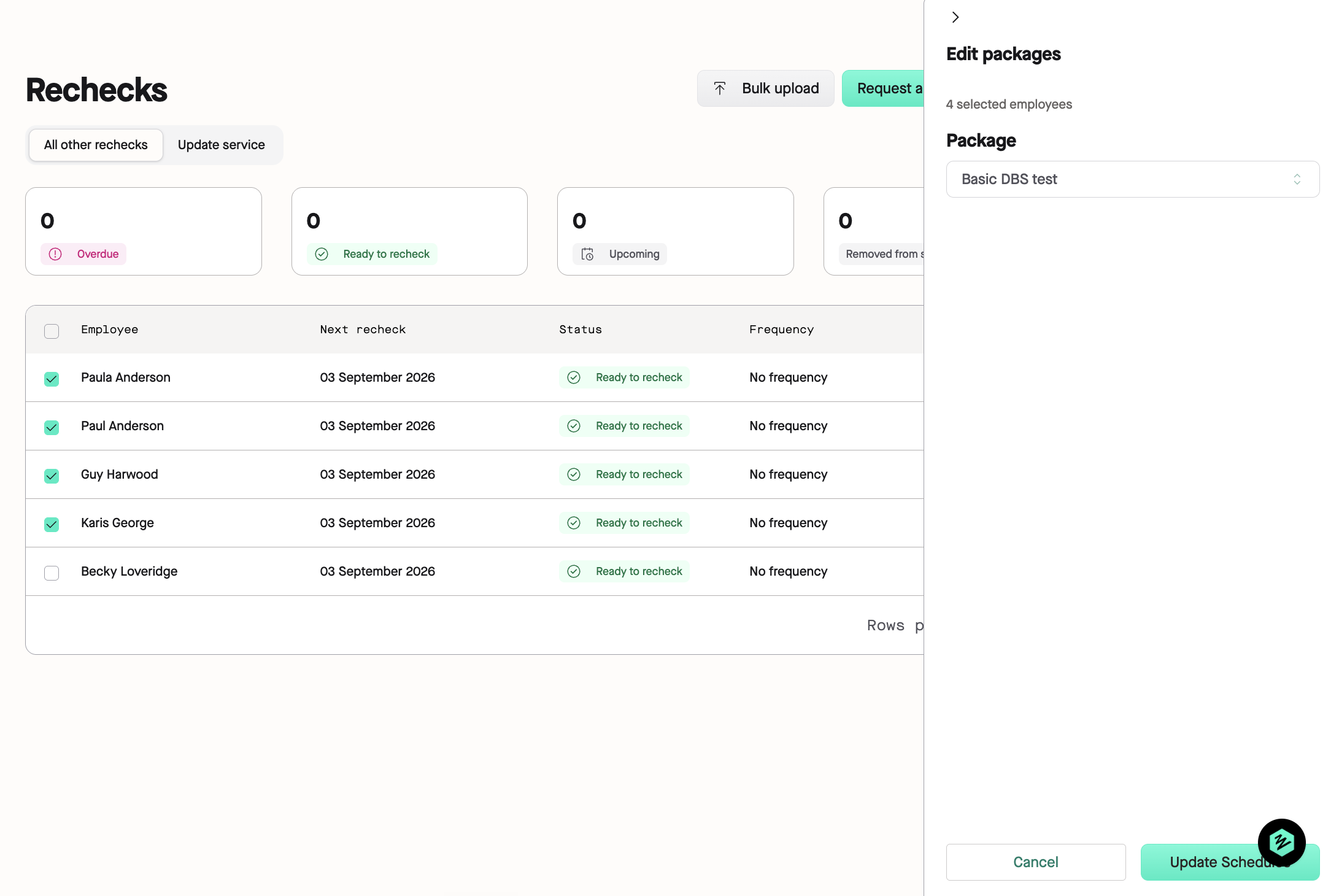
Task: Click the name Karis George
Action: tap(117, 523)
